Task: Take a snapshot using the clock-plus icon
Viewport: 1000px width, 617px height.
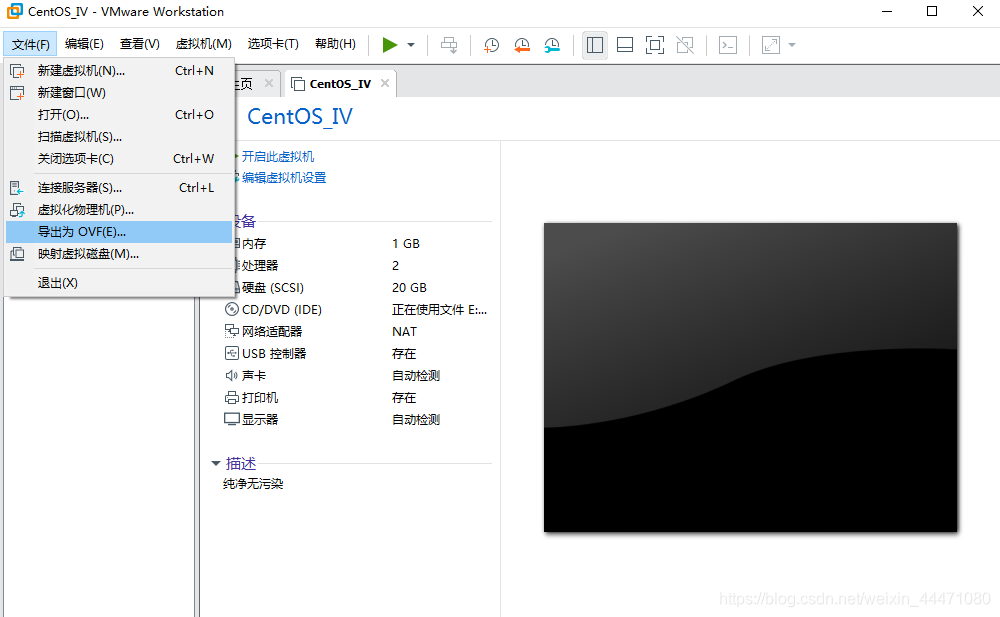Action: [x=491, y=45]
